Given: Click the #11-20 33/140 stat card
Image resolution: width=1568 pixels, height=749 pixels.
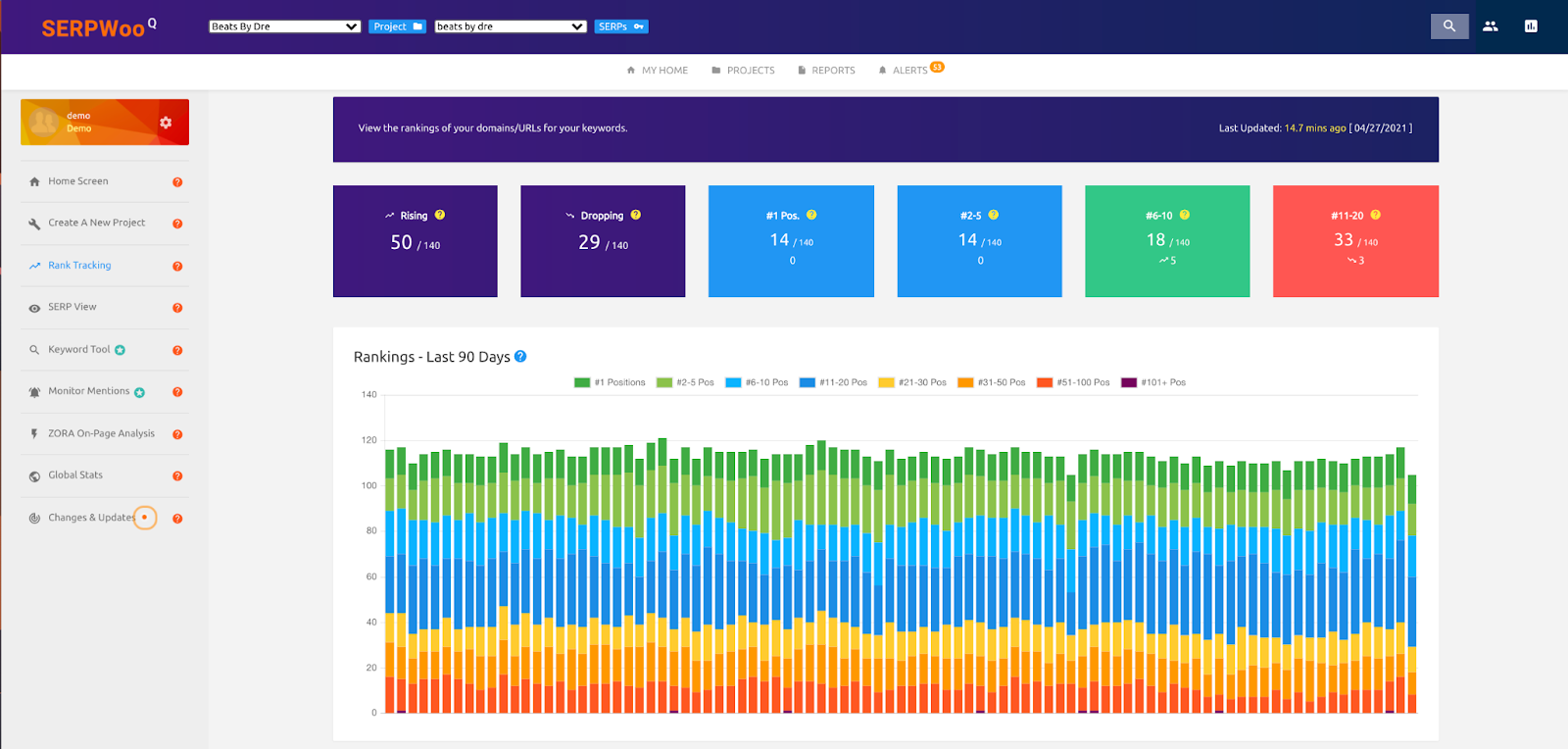Looking at the screenshot, I should pyautogui.click(x=1355, y=241).
